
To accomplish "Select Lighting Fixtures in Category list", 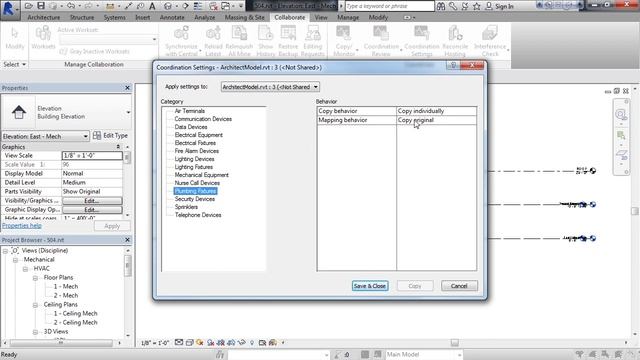I will point(193,167).
